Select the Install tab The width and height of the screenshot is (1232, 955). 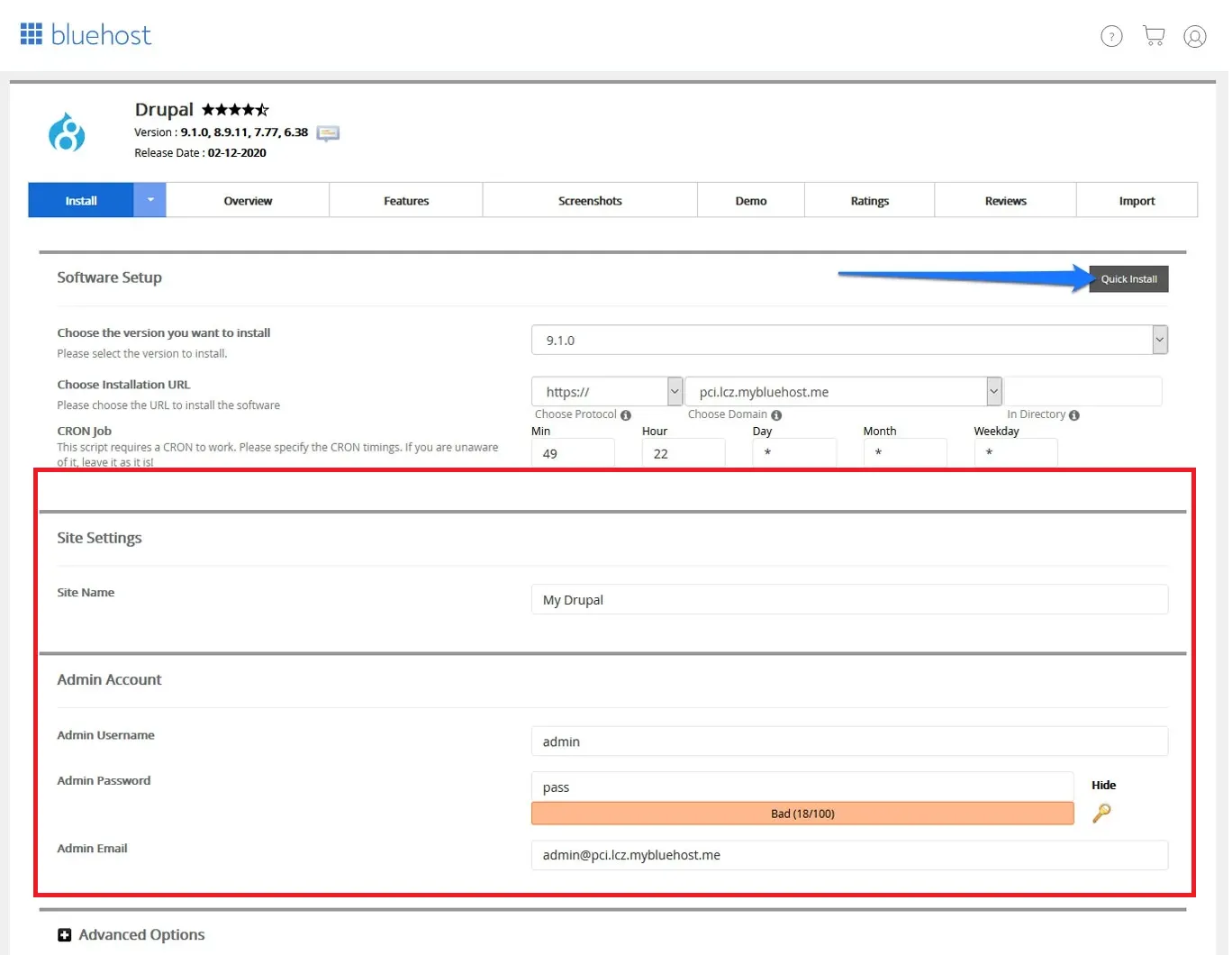point(81,200)
